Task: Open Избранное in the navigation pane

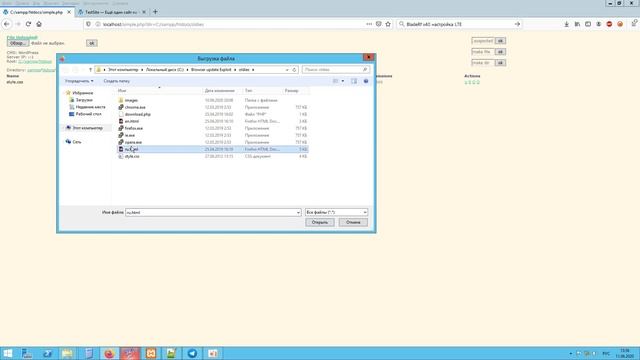Action: pyautogui.click(x=82, y=93)
